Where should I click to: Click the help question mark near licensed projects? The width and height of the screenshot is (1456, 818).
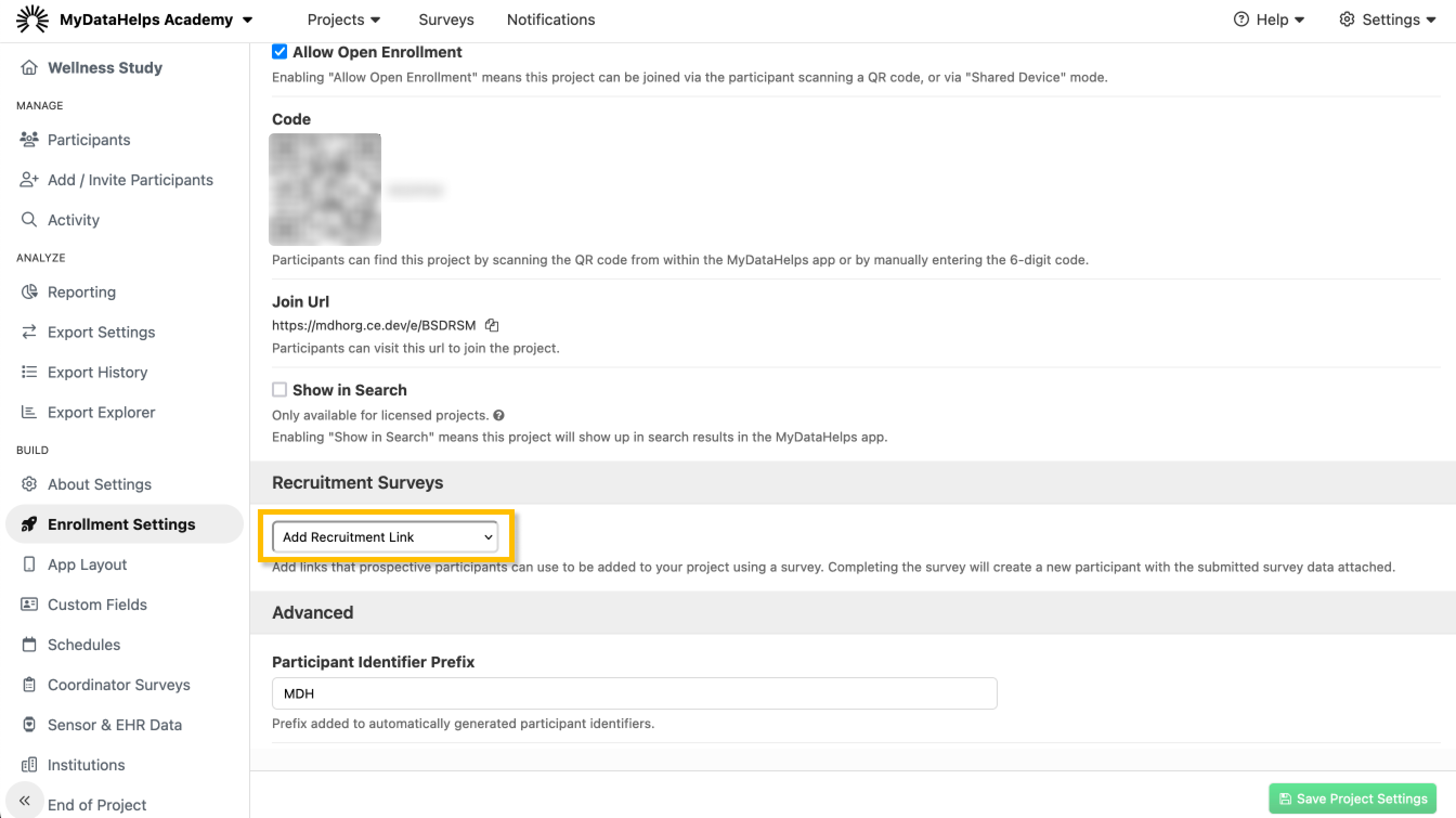(498, 416)
